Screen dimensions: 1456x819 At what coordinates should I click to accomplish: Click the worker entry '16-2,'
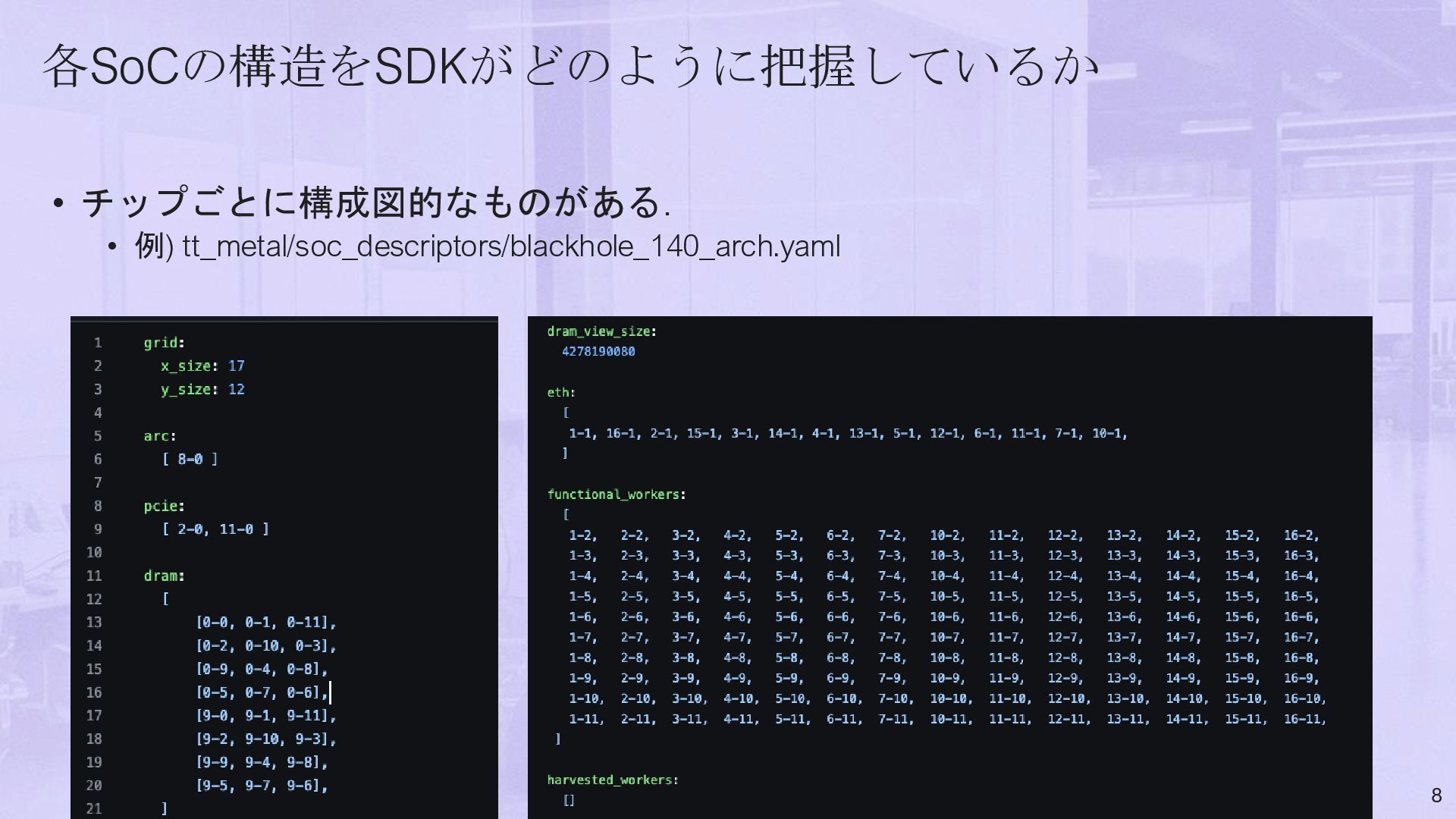[x=1302, y=535]
